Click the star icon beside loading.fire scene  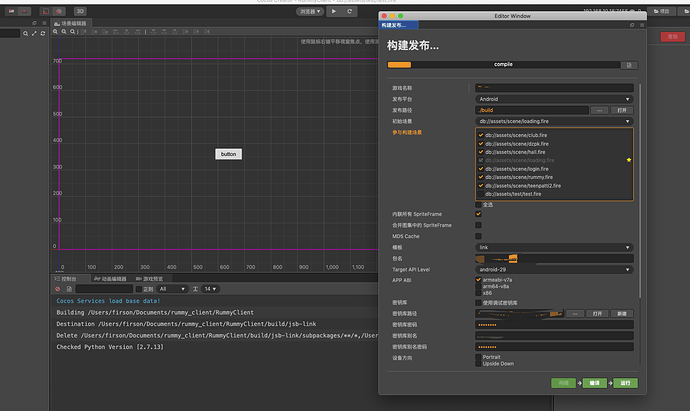pyautogui.click(x=628, y=160)
